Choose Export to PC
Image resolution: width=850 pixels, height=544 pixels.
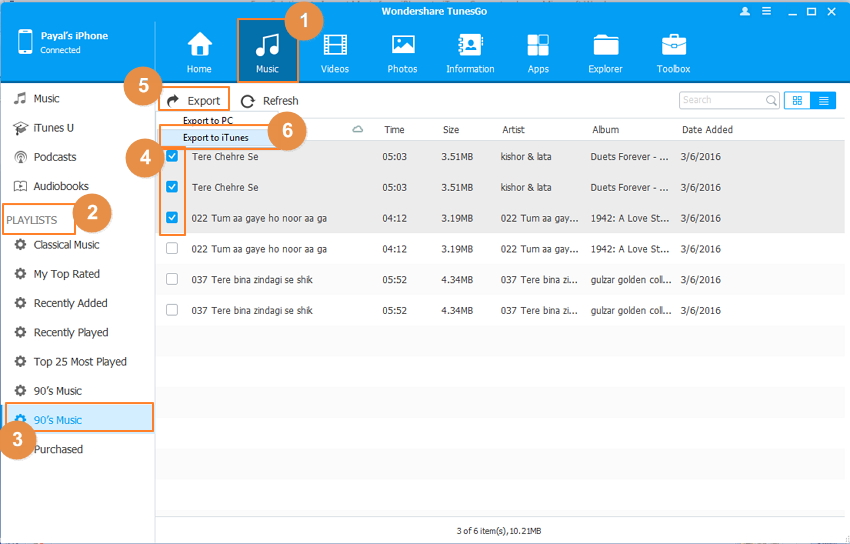(x=208, y=120)
